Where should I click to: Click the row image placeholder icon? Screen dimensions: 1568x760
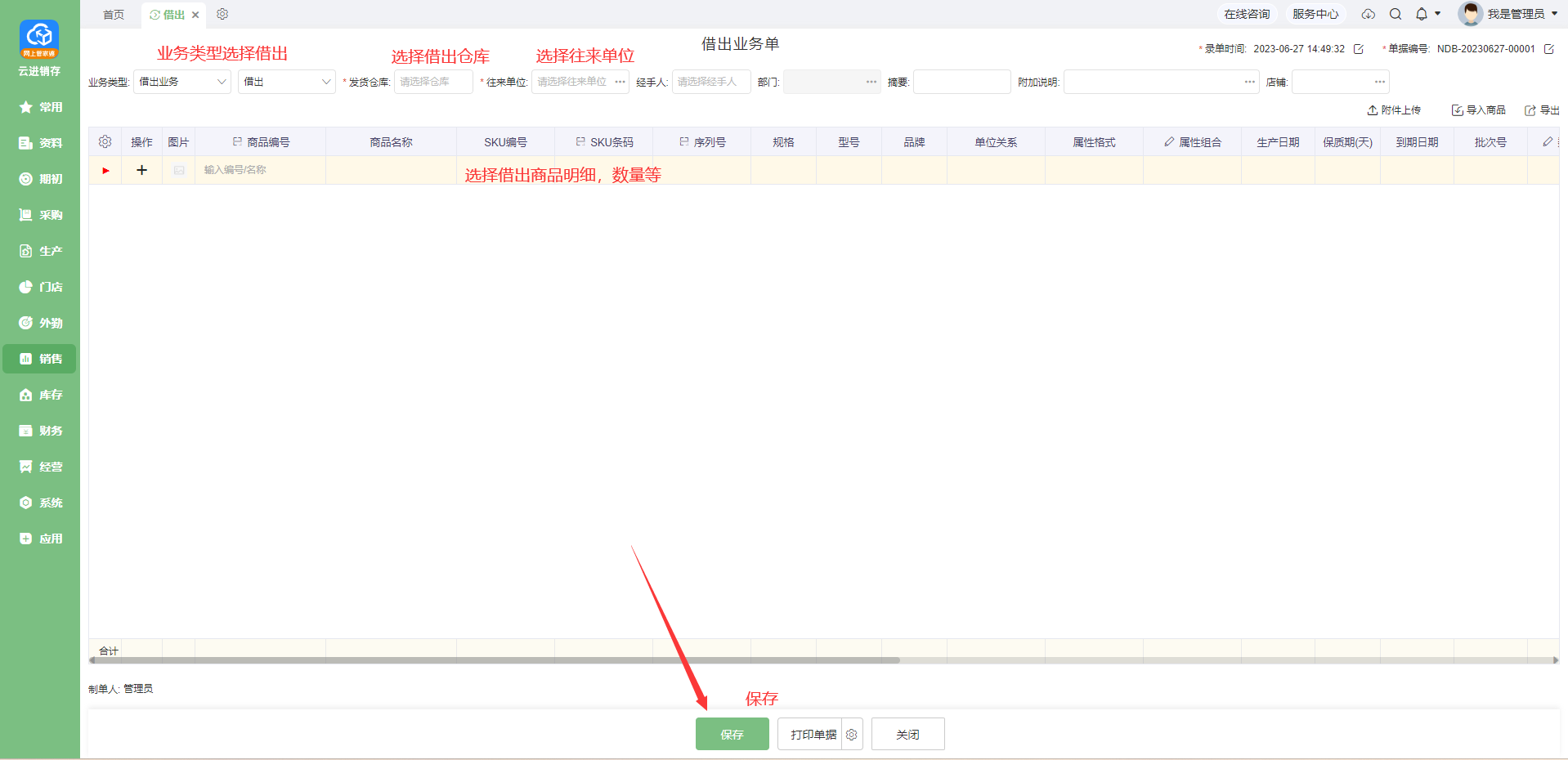coord(179,170)
